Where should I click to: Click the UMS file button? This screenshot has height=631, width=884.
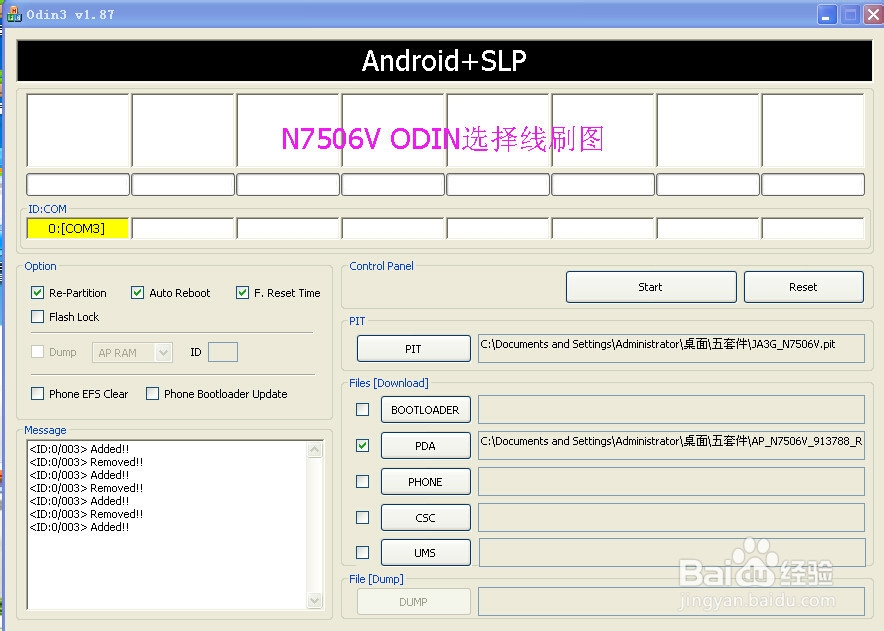426,553
